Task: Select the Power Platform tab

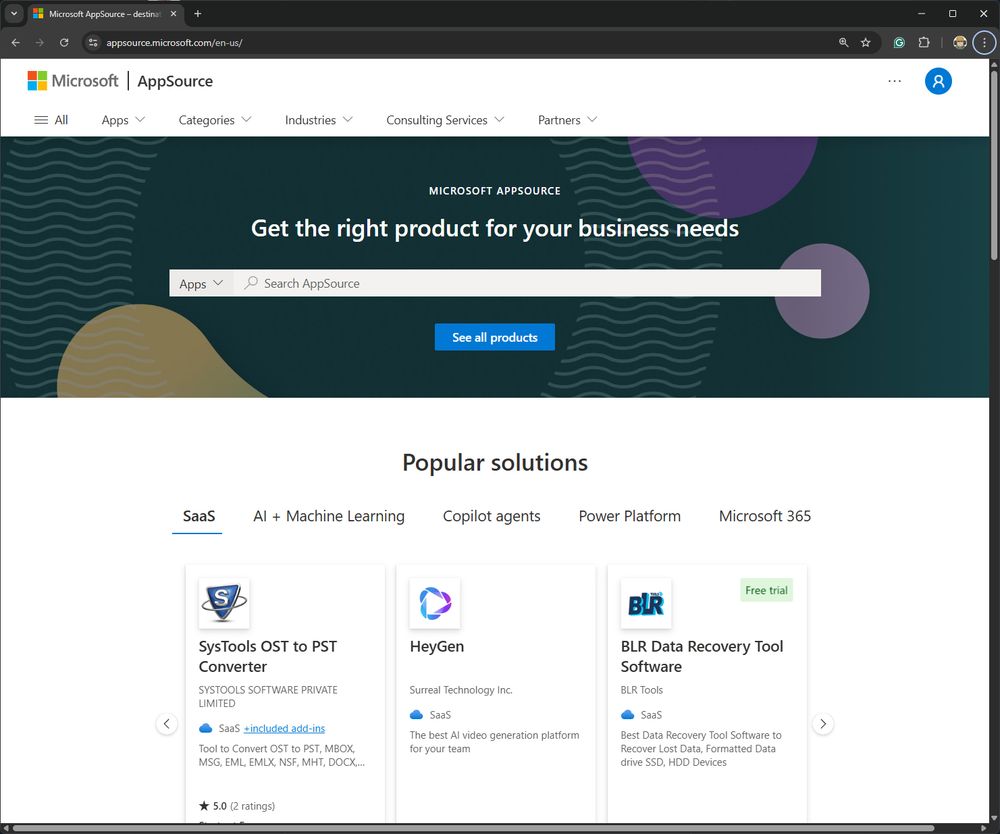Action: [629, 516]
